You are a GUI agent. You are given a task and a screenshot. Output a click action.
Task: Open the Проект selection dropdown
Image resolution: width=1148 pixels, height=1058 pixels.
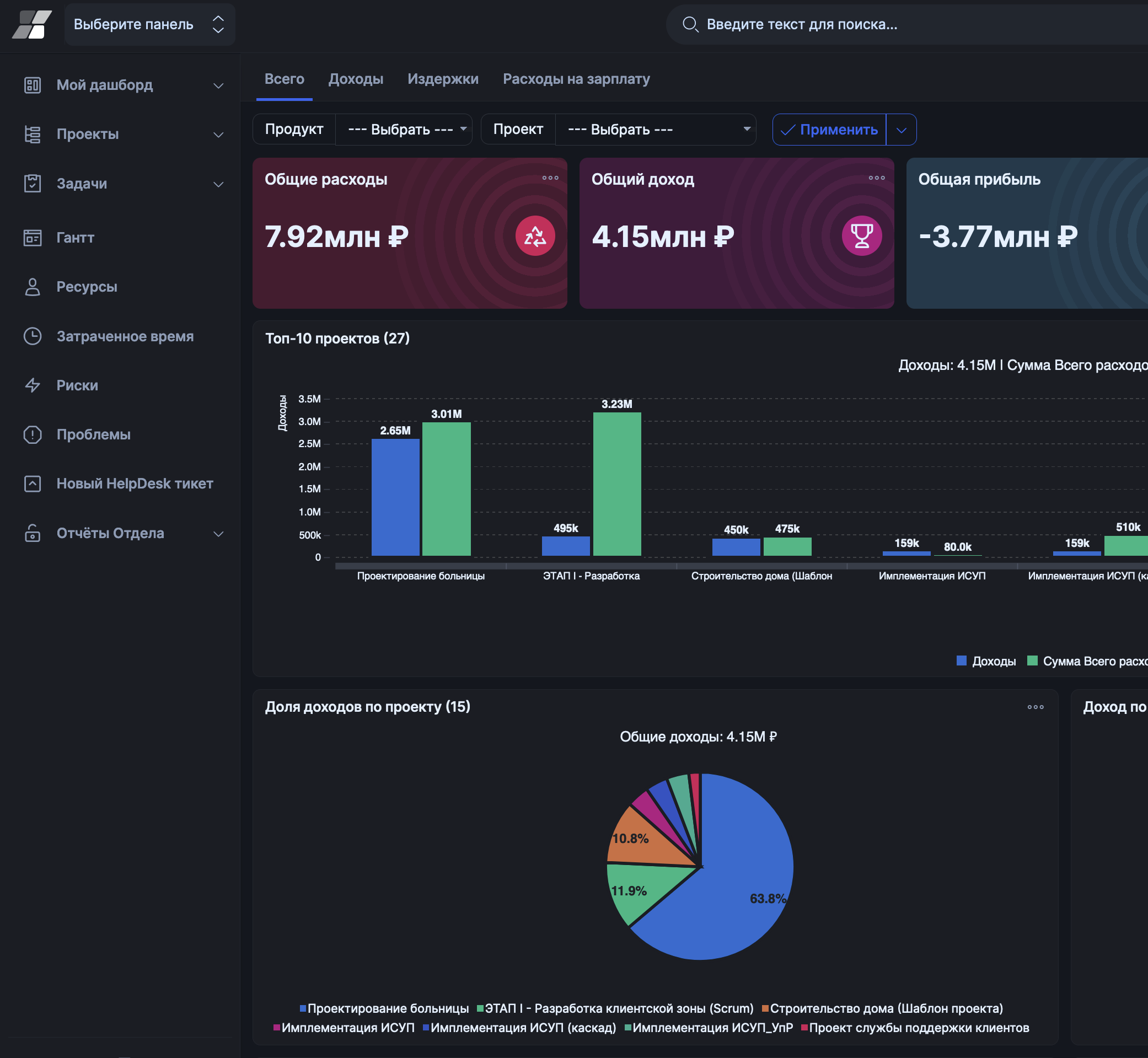(655, 130)
